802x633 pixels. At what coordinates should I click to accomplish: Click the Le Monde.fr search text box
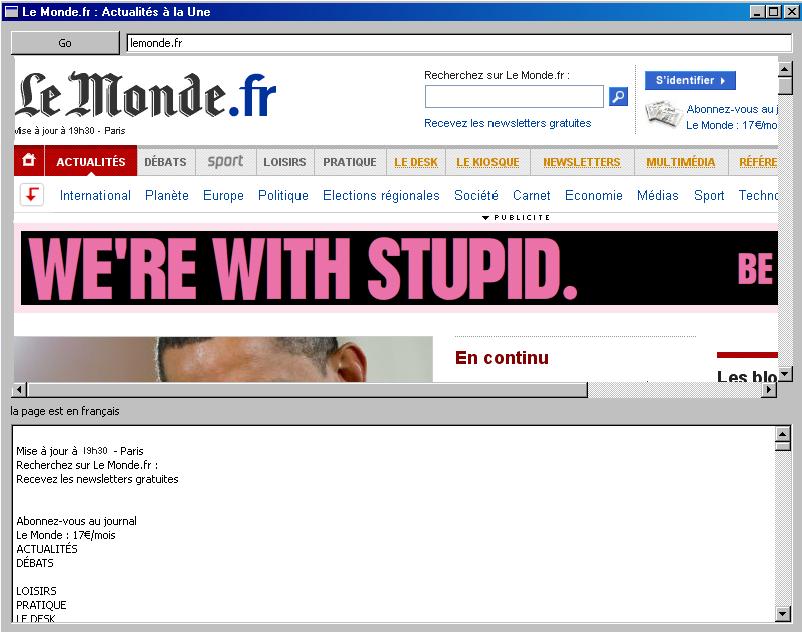[x=514, y=96]
